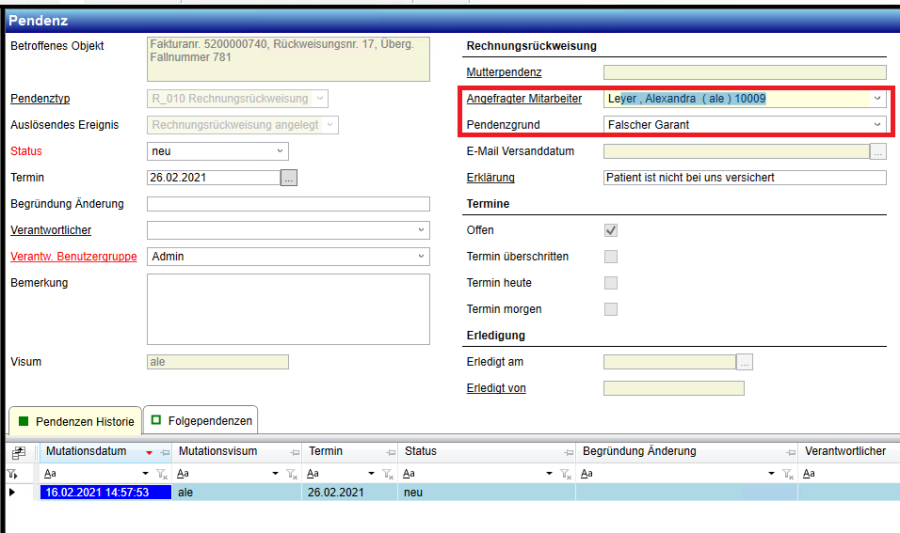This screenshot has width=900, height=533.
Task: Click the Aa filter operator in Mutationsdatum column
Action: pyautogui.click(x=51, y=474)
